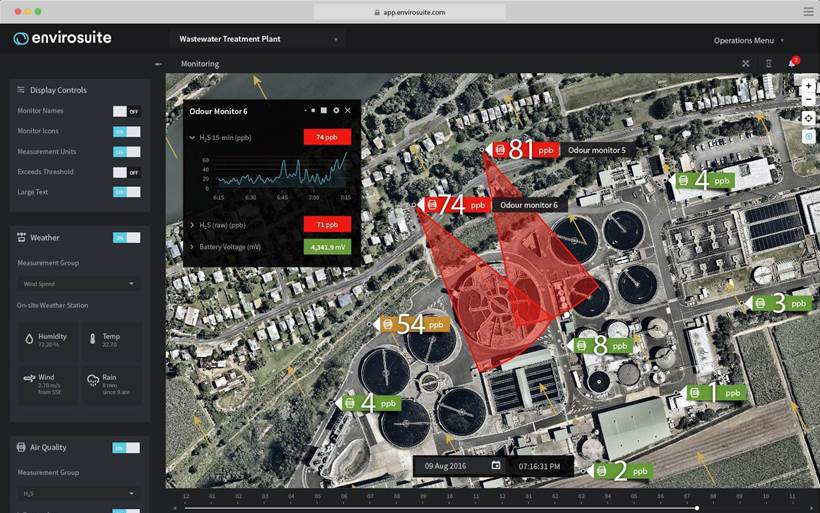
Task: Click the layout icon next to notifications bell
Action: (769, 63)
